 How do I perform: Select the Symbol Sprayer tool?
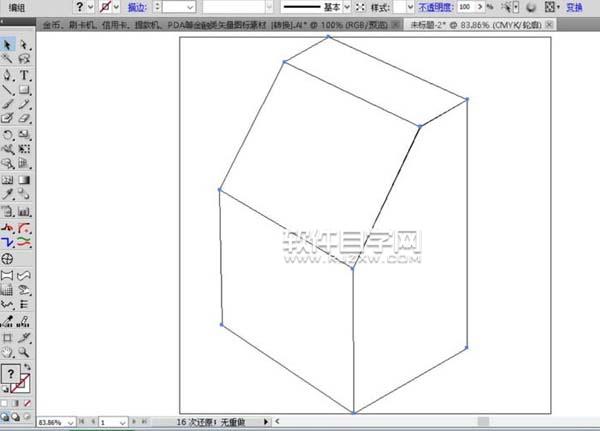[x=7, y=212]
